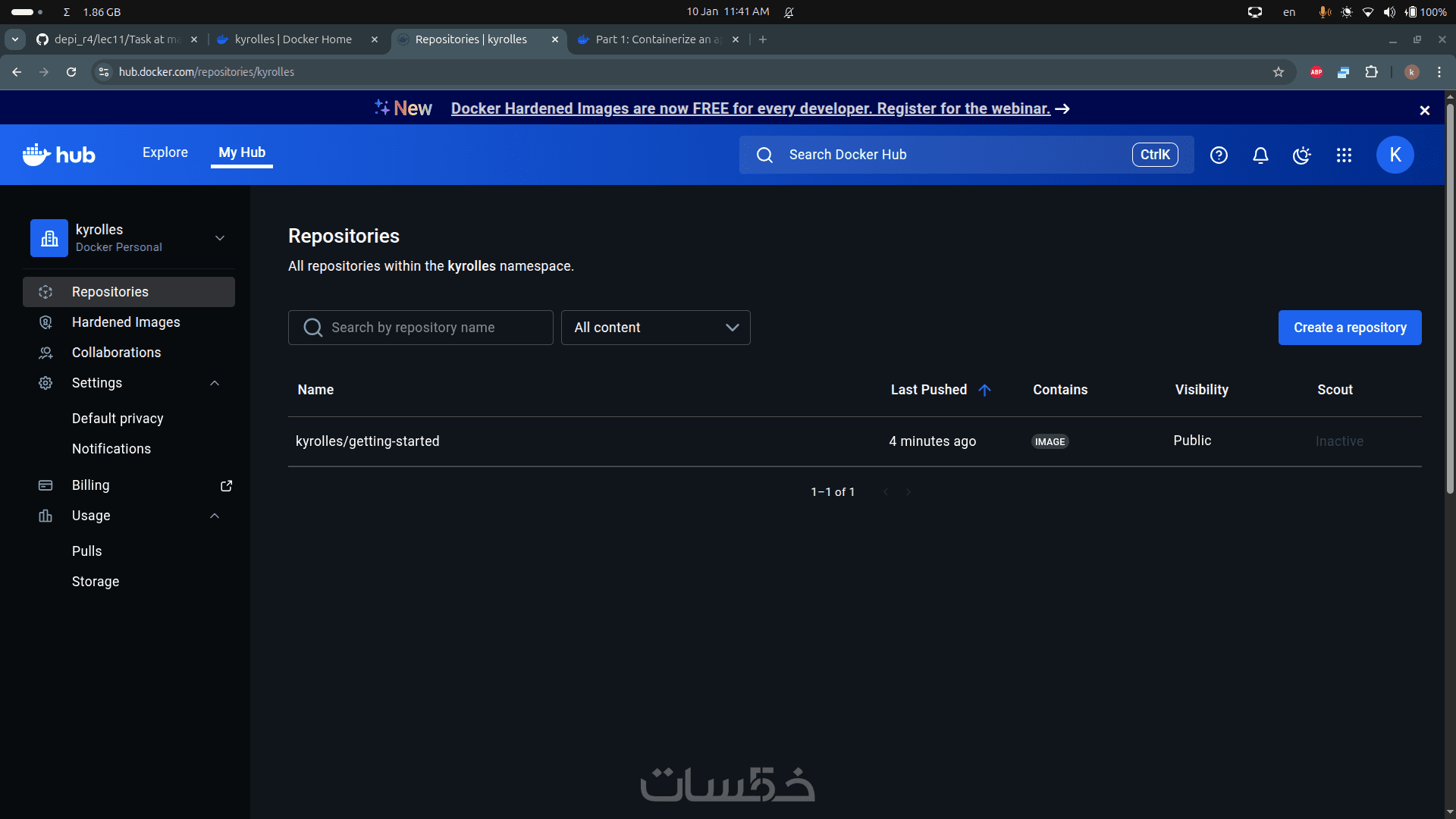Open the notifications bell icon

[1260, 155]
